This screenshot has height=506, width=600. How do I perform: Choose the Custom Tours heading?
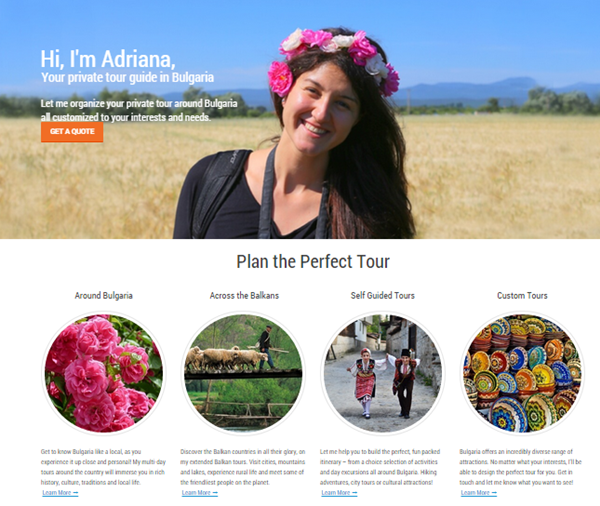click(x=522, y=295)
